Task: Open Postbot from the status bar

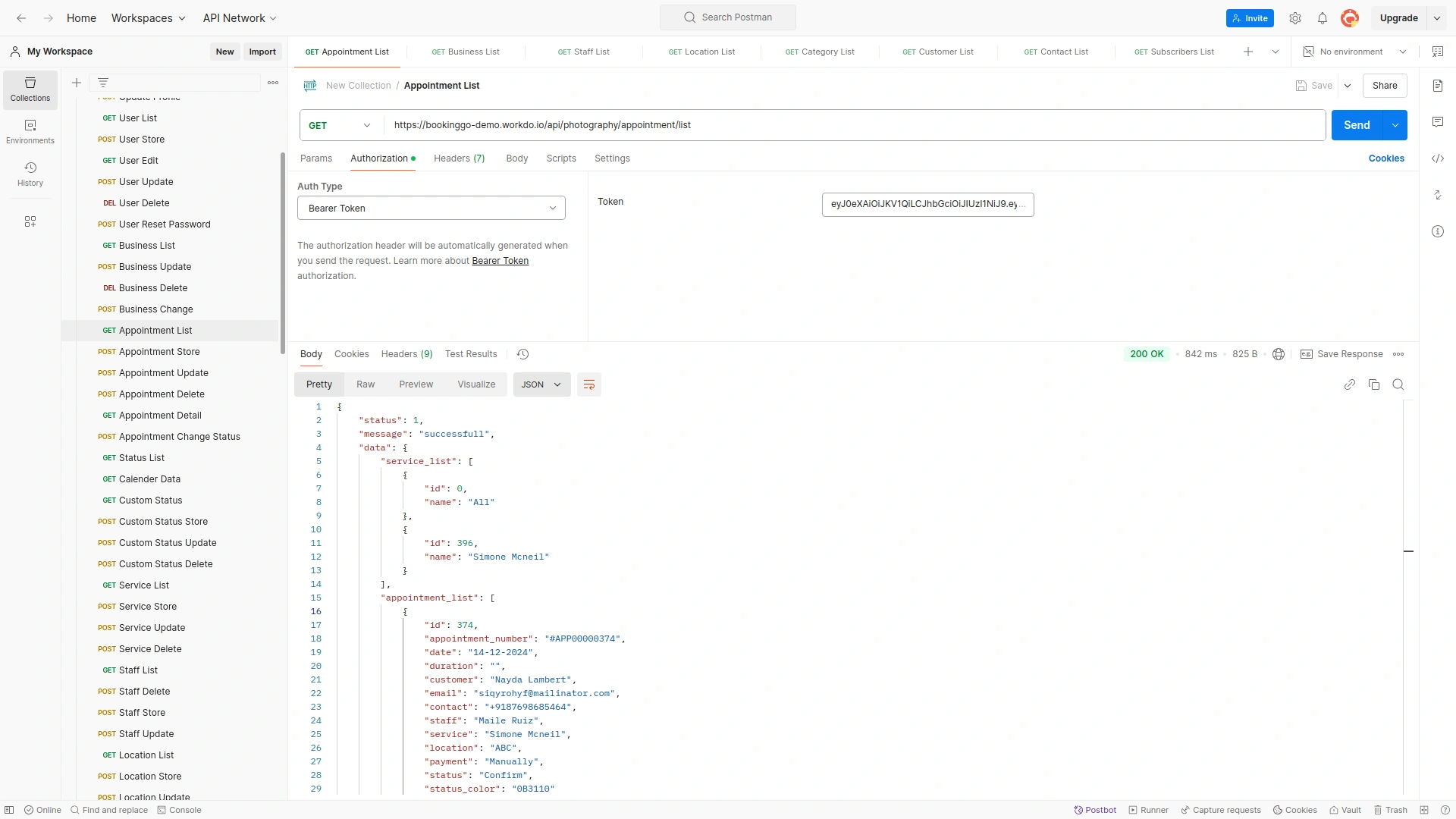Action: [x=1095, y=810]
